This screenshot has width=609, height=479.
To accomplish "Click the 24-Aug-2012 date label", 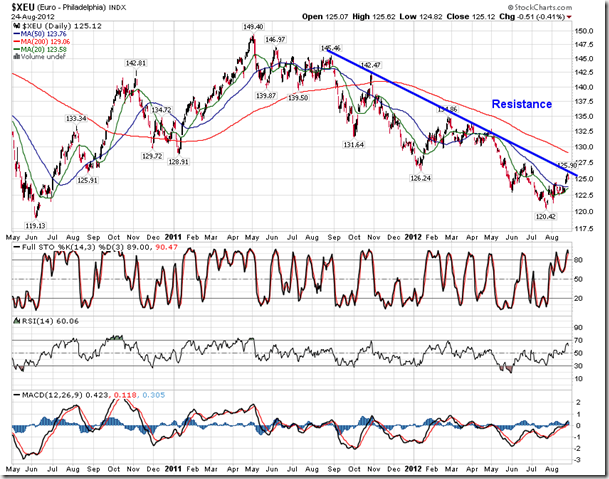I will [29, 17].
